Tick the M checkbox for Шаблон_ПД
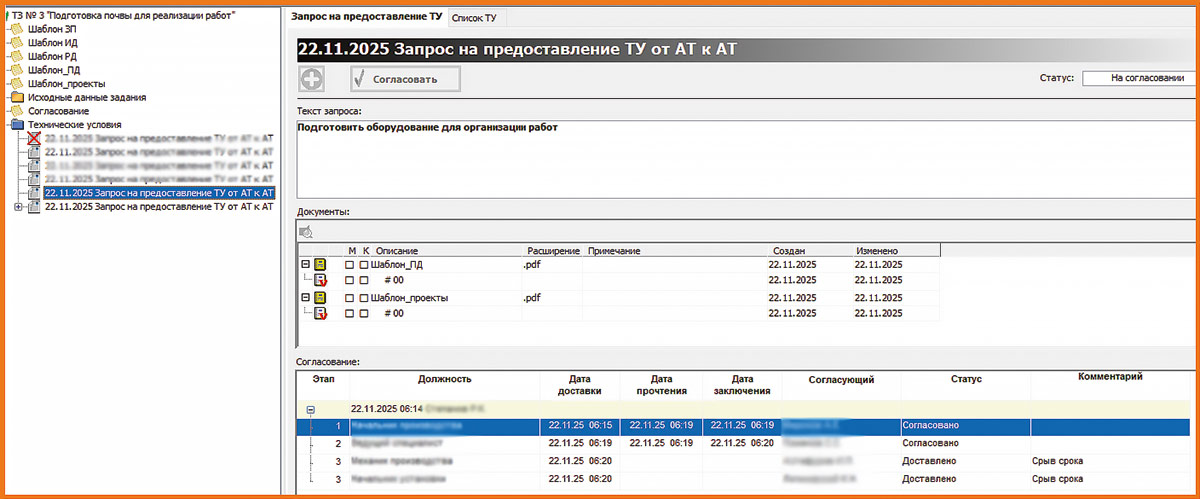Image resolution: width=1200 pixels, height=499 pixels. [x=350, y=265]
